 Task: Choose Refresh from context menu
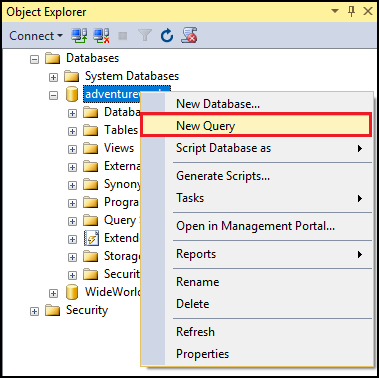[256, 332]
